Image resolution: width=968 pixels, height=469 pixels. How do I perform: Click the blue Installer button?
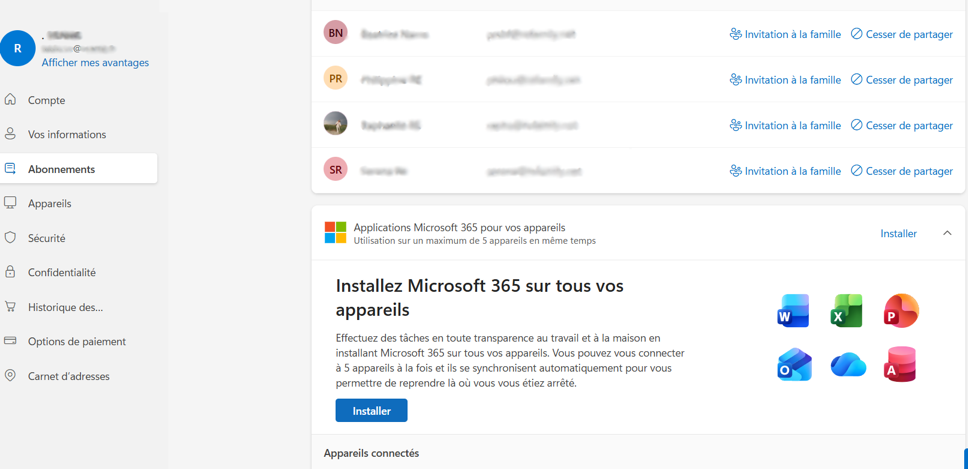pyautogui.click(x=371, y=410)
